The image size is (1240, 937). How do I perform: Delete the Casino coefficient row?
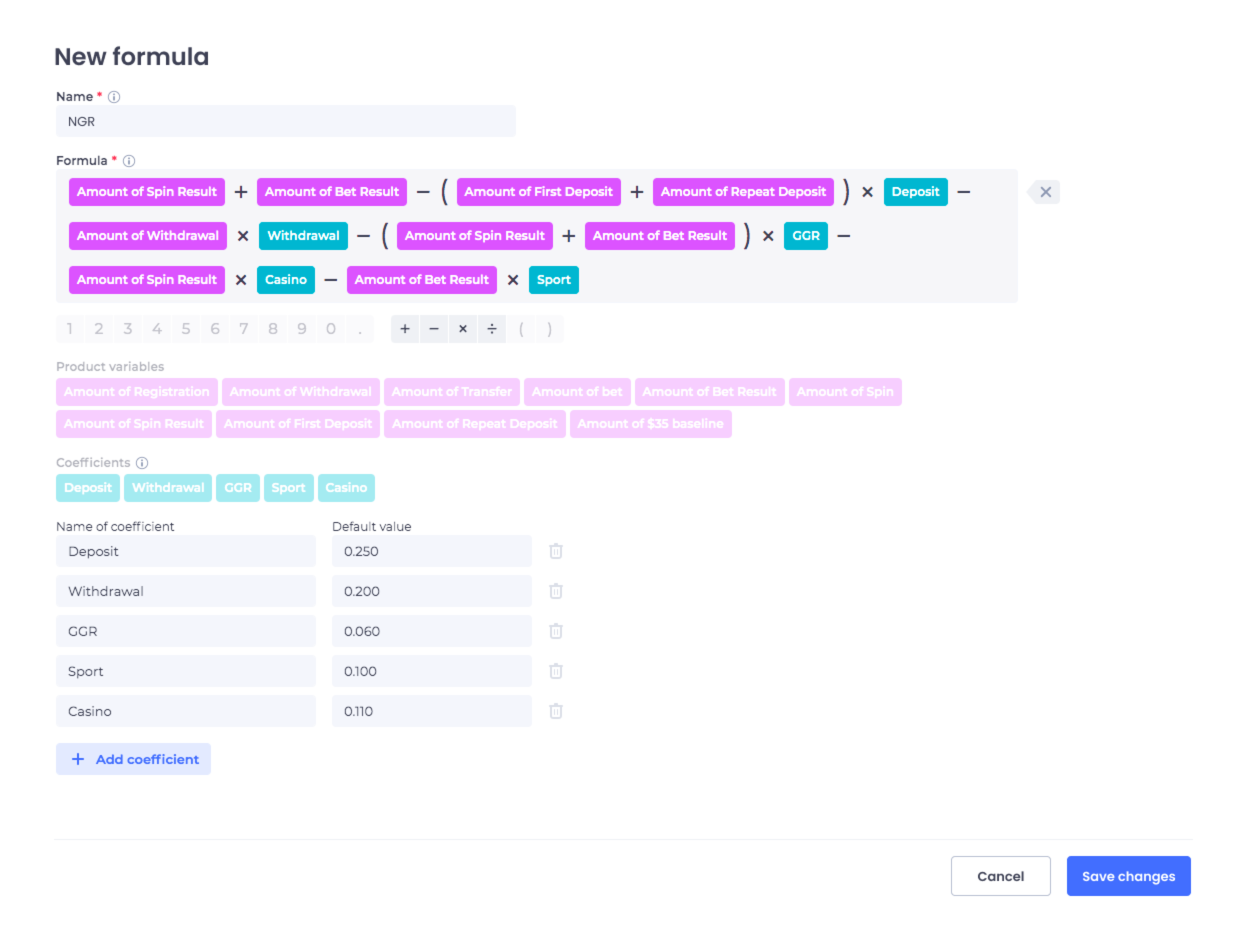[x=556, y=711]
